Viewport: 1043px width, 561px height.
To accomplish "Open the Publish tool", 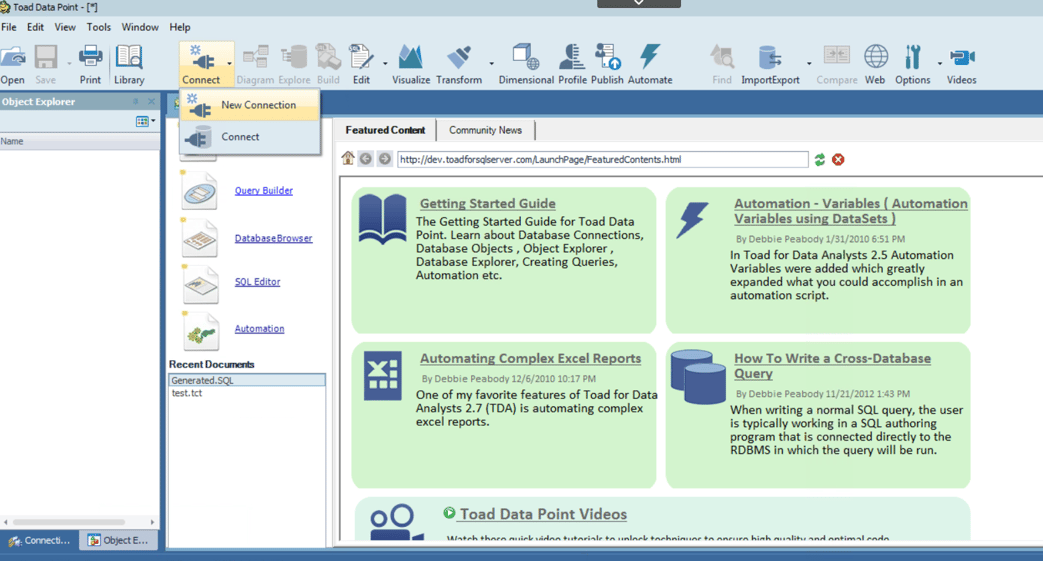I will [x=607, y=64].
